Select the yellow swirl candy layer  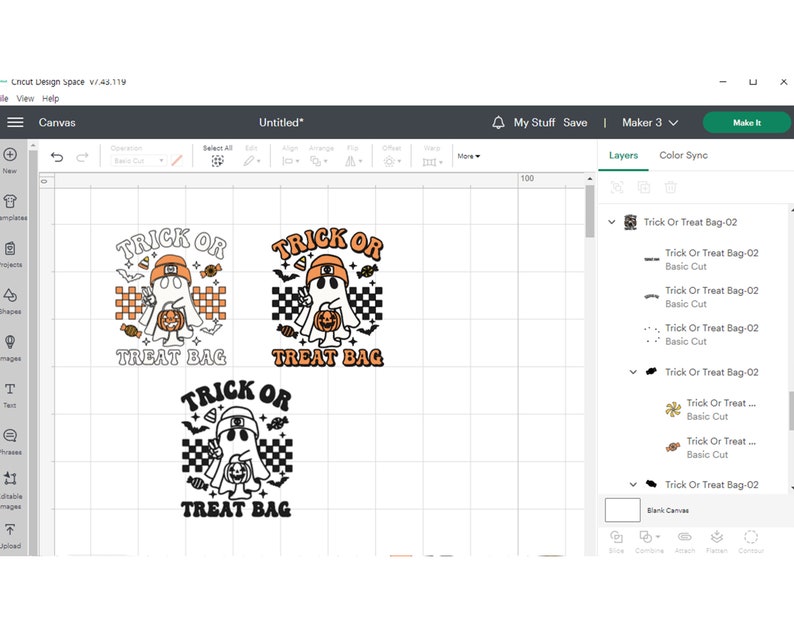point(710,409)
